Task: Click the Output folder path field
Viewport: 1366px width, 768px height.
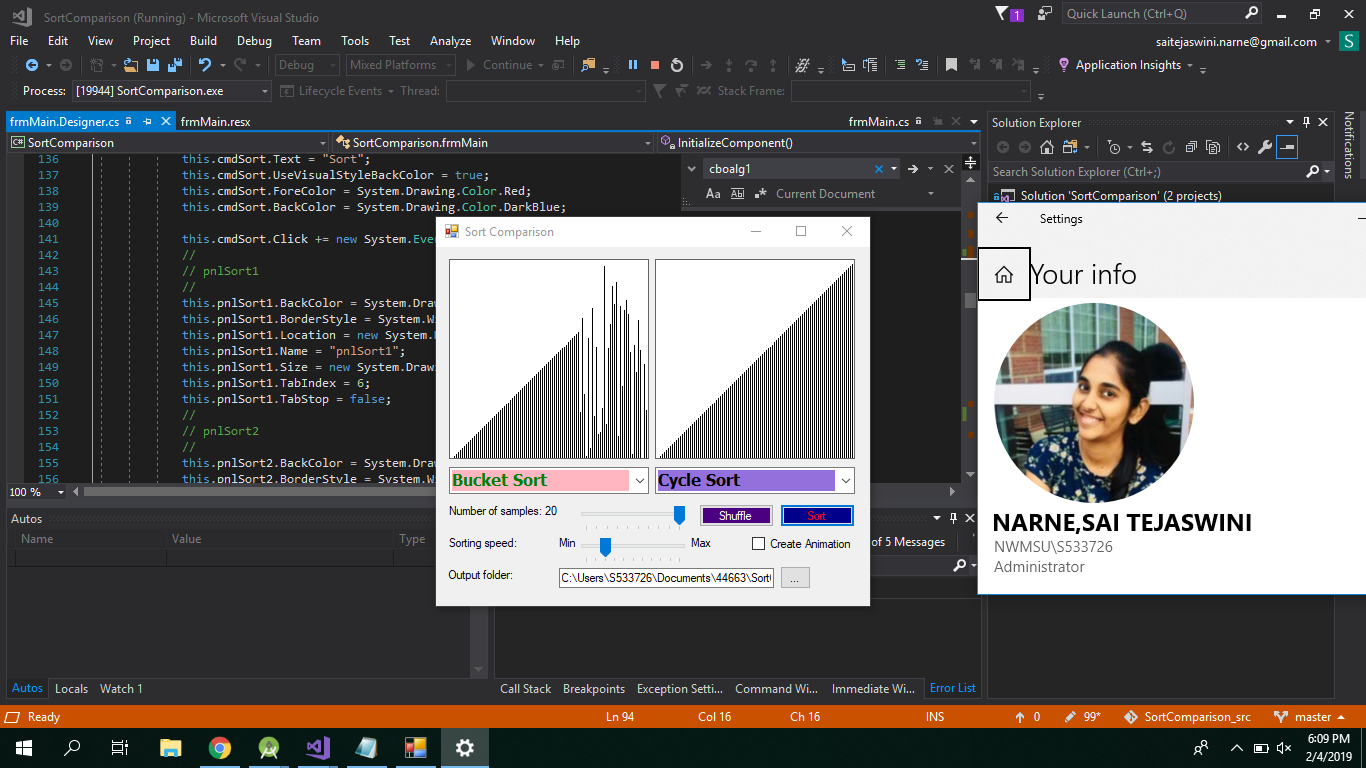Action: 666,578
